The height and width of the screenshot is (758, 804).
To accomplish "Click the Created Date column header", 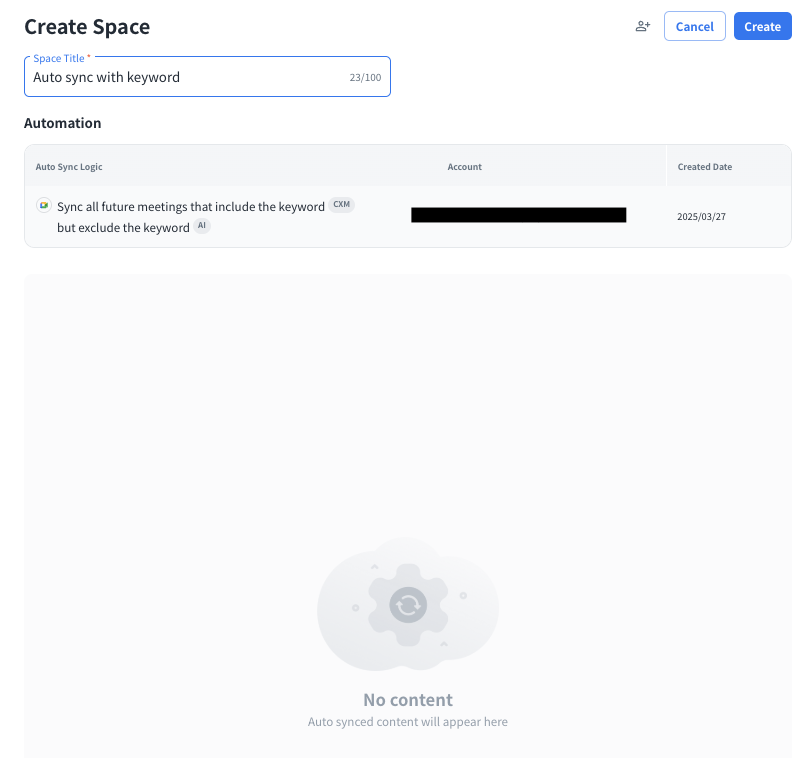I will click(x=704, y=167).
